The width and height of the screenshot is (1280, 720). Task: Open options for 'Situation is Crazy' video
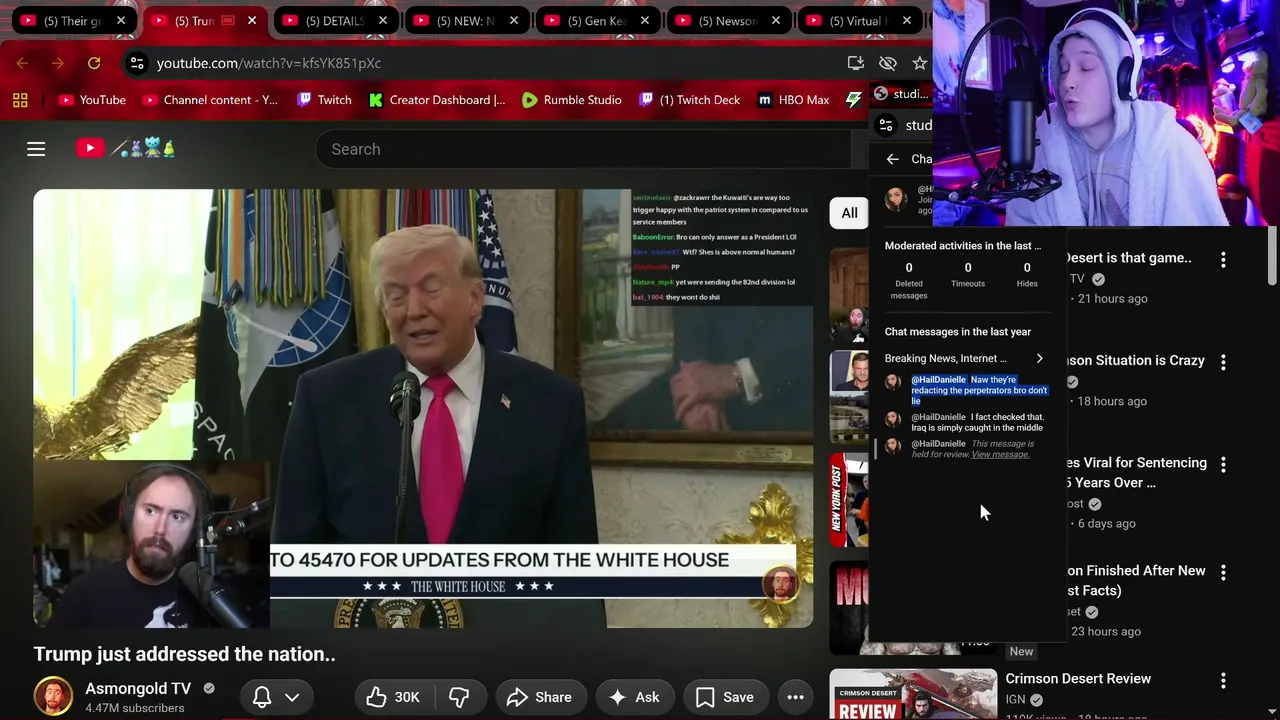pyautogui.click(x=1223, y=362)
